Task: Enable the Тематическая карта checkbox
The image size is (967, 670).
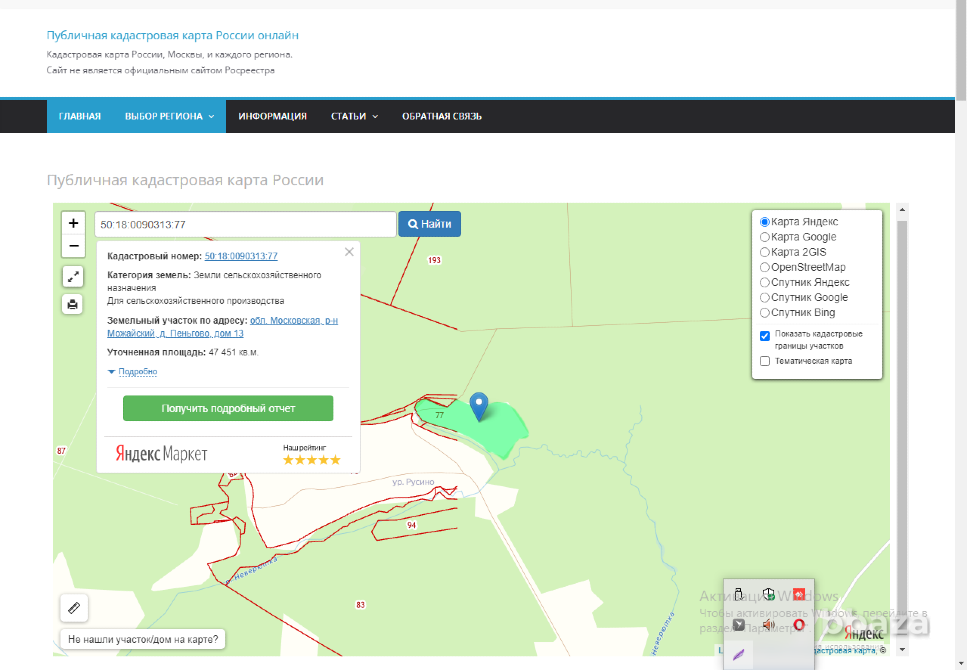Action: pyautogui.click(x=766, y=361)
